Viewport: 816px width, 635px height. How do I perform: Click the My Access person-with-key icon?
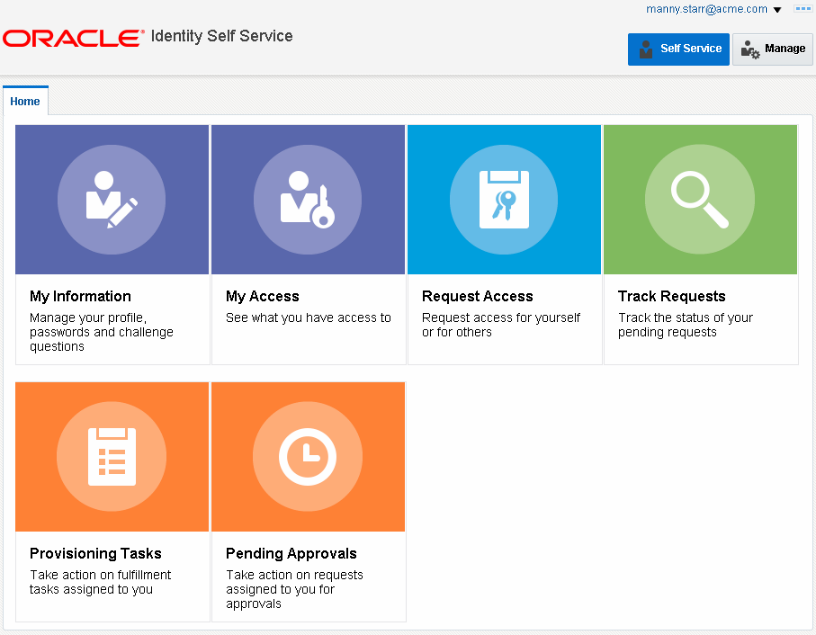coord(308,200)
